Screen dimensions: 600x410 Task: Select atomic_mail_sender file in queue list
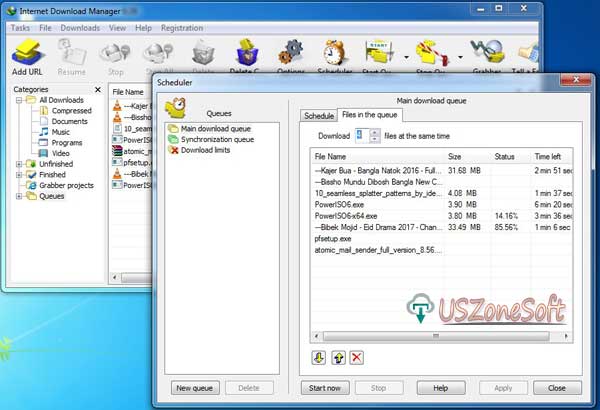click(x=442, y=250)
